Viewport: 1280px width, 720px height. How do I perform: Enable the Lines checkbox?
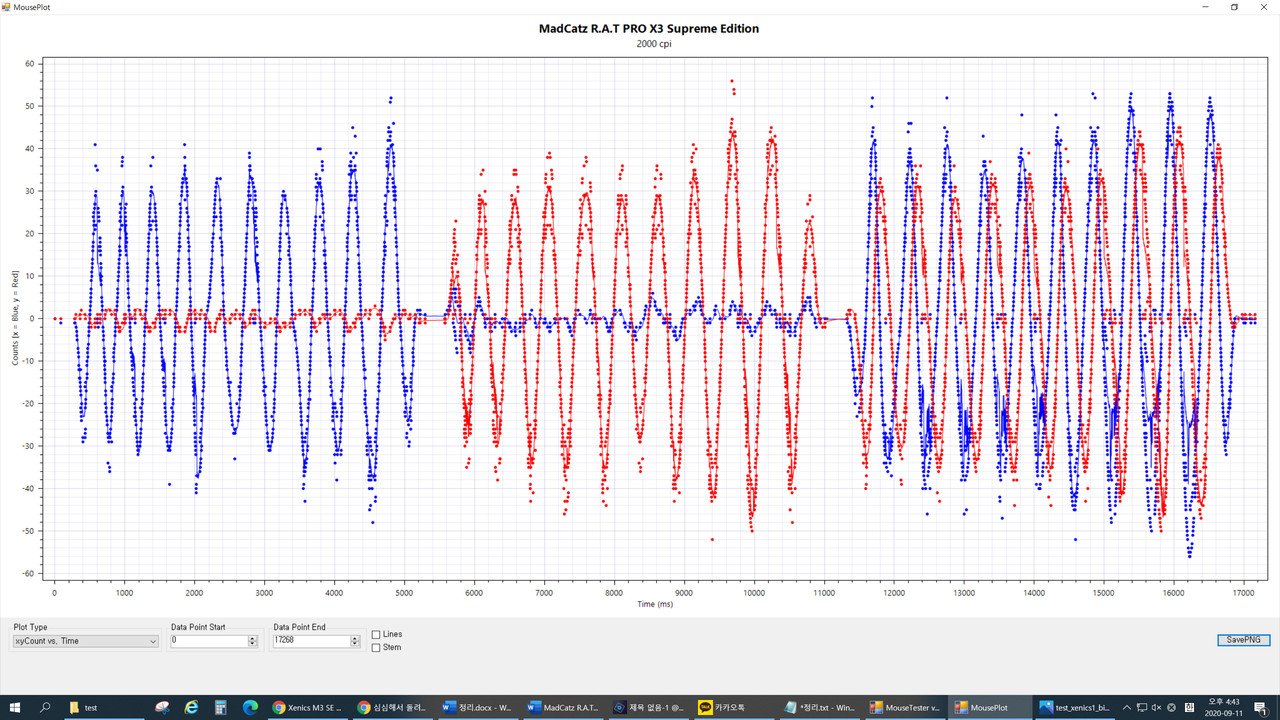pos(376,635)
